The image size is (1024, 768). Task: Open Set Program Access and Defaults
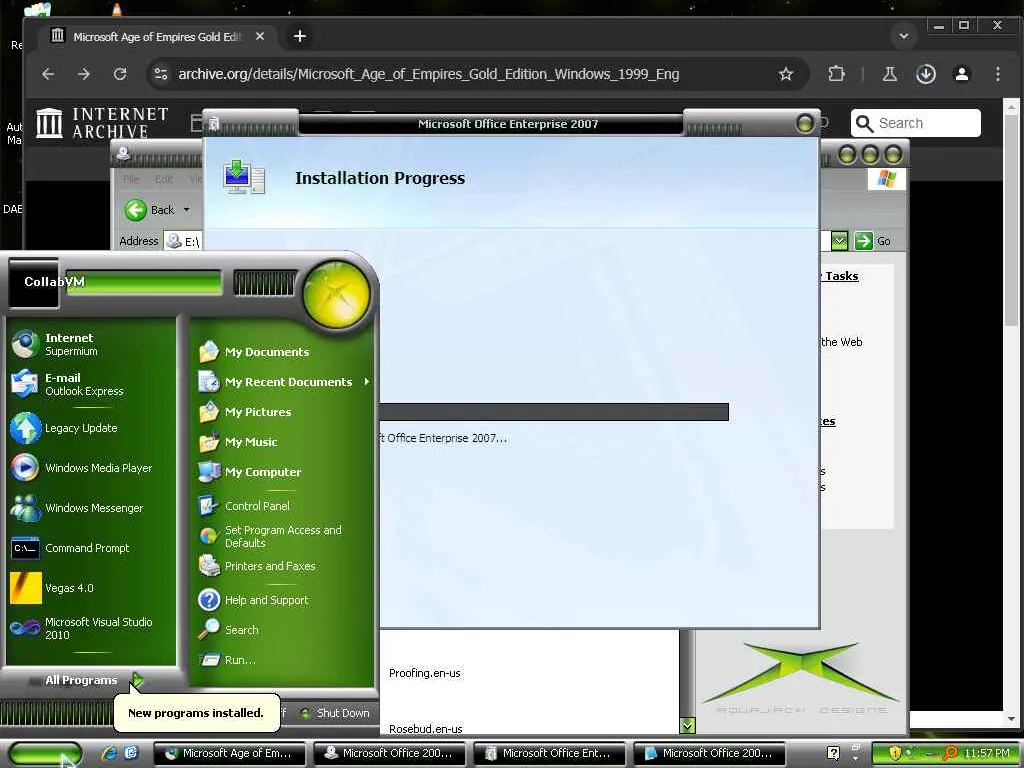(x=283, y=536)
